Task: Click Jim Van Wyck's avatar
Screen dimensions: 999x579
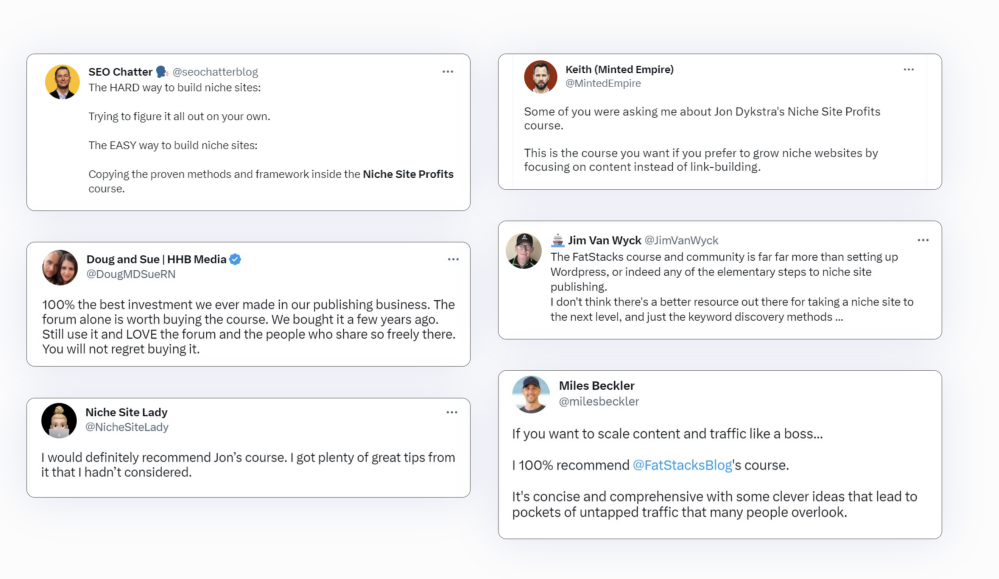Action: tap(523, 250)
